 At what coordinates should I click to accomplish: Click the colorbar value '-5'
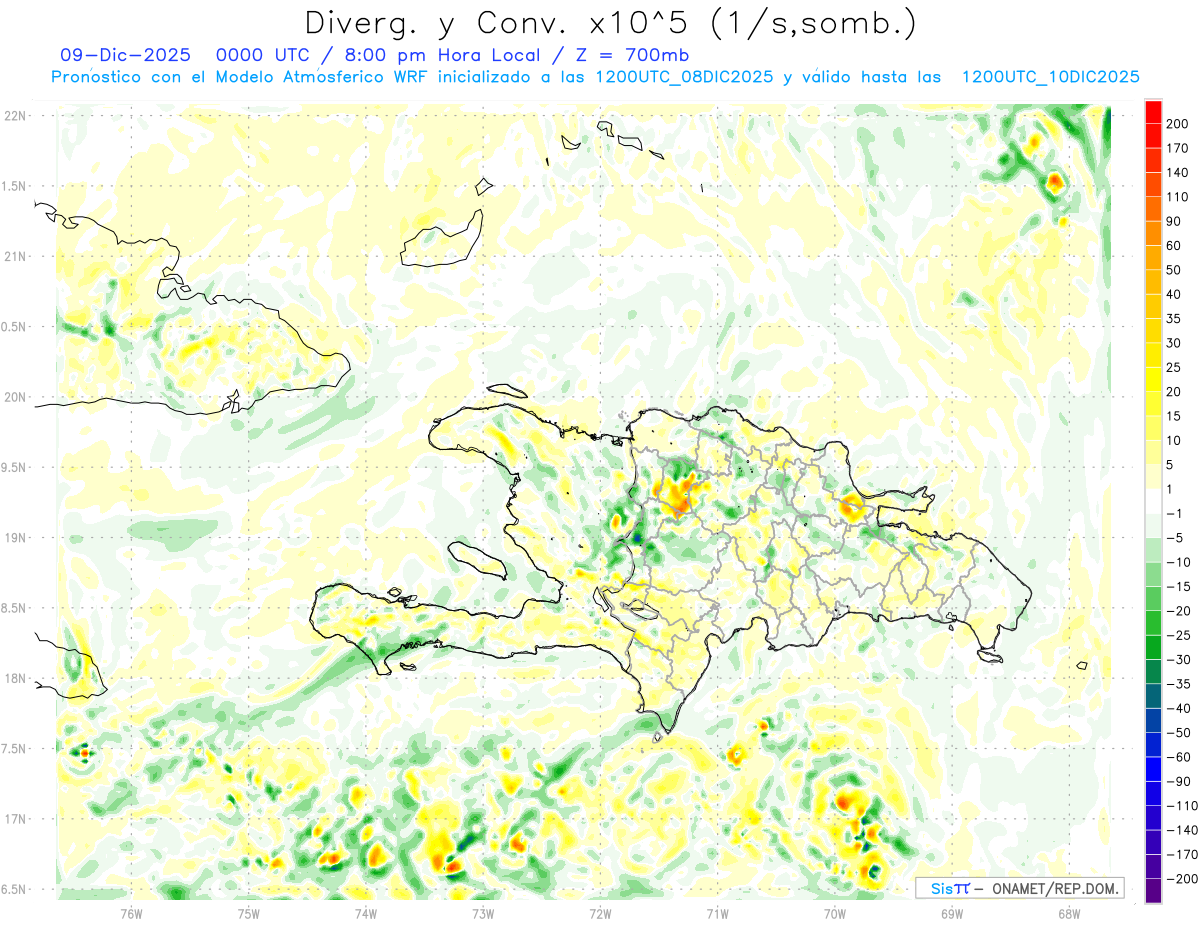(1175, 538)
